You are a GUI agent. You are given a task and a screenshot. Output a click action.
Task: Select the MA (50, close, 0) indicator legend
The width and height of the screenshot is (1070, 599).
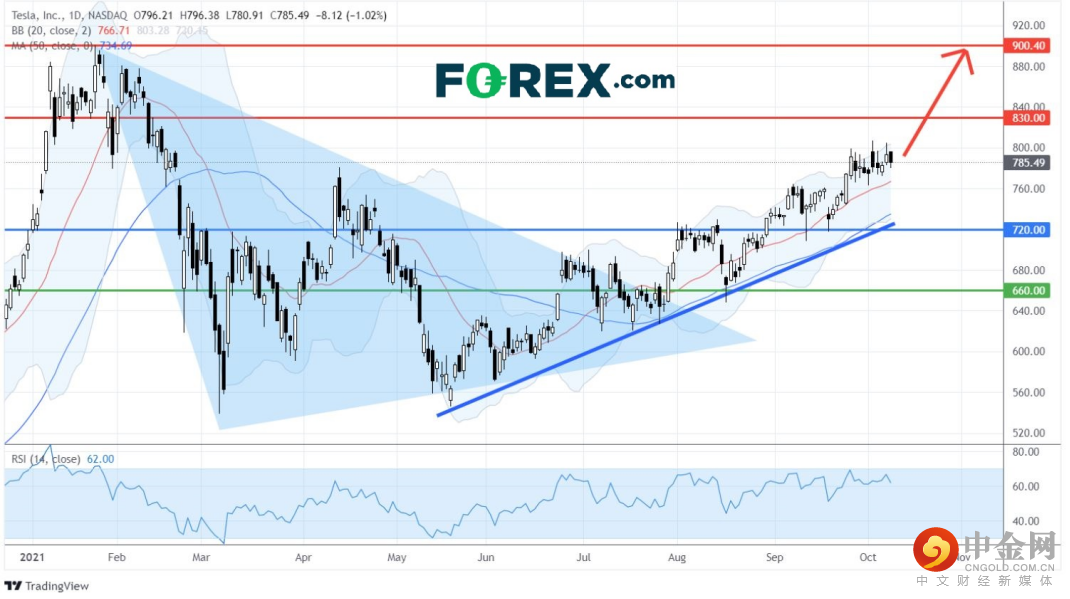coord(53,46)
